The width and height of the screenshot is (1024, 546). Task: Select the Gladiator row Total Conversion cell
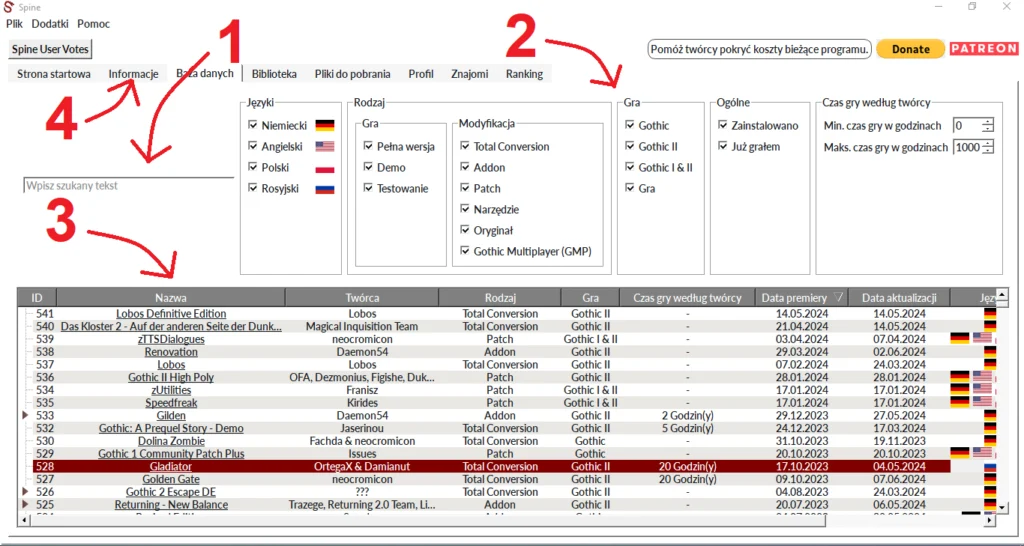click(x=500, y=466)
